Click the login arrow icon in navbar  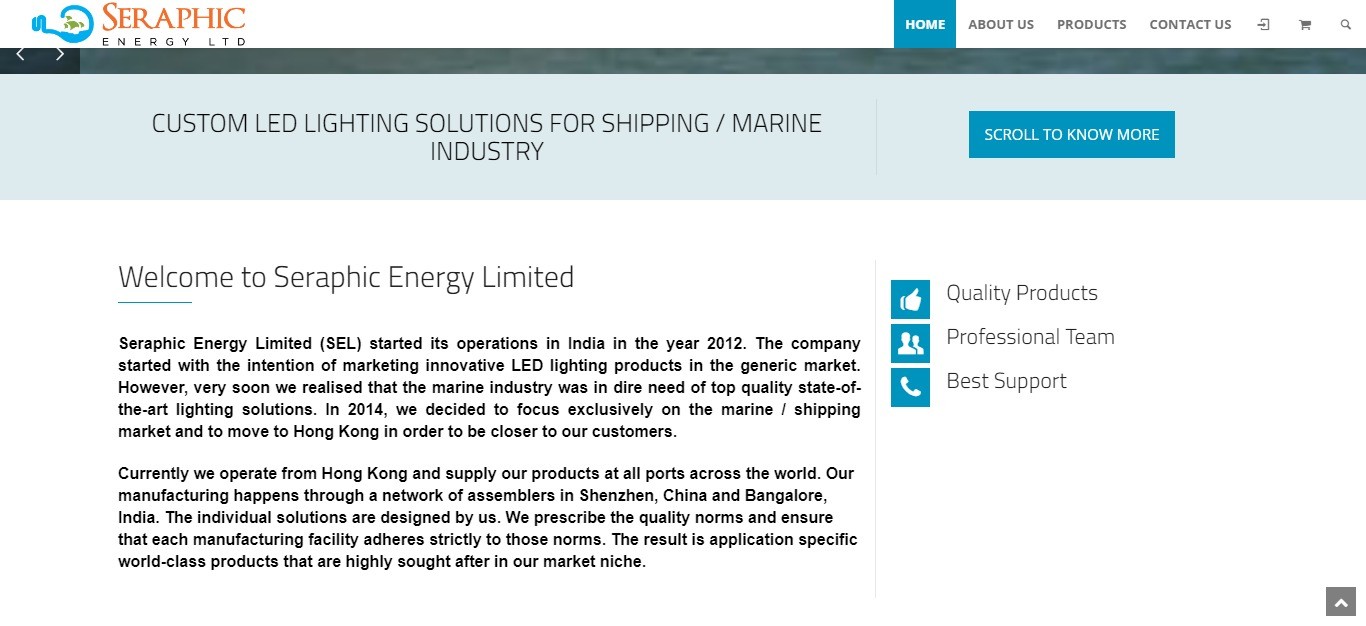[1264, 24]
